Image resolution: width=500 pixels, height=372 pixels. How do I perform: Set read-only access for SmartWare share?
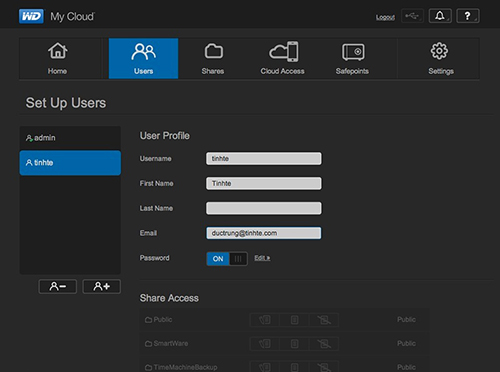(x=294, y=344)
